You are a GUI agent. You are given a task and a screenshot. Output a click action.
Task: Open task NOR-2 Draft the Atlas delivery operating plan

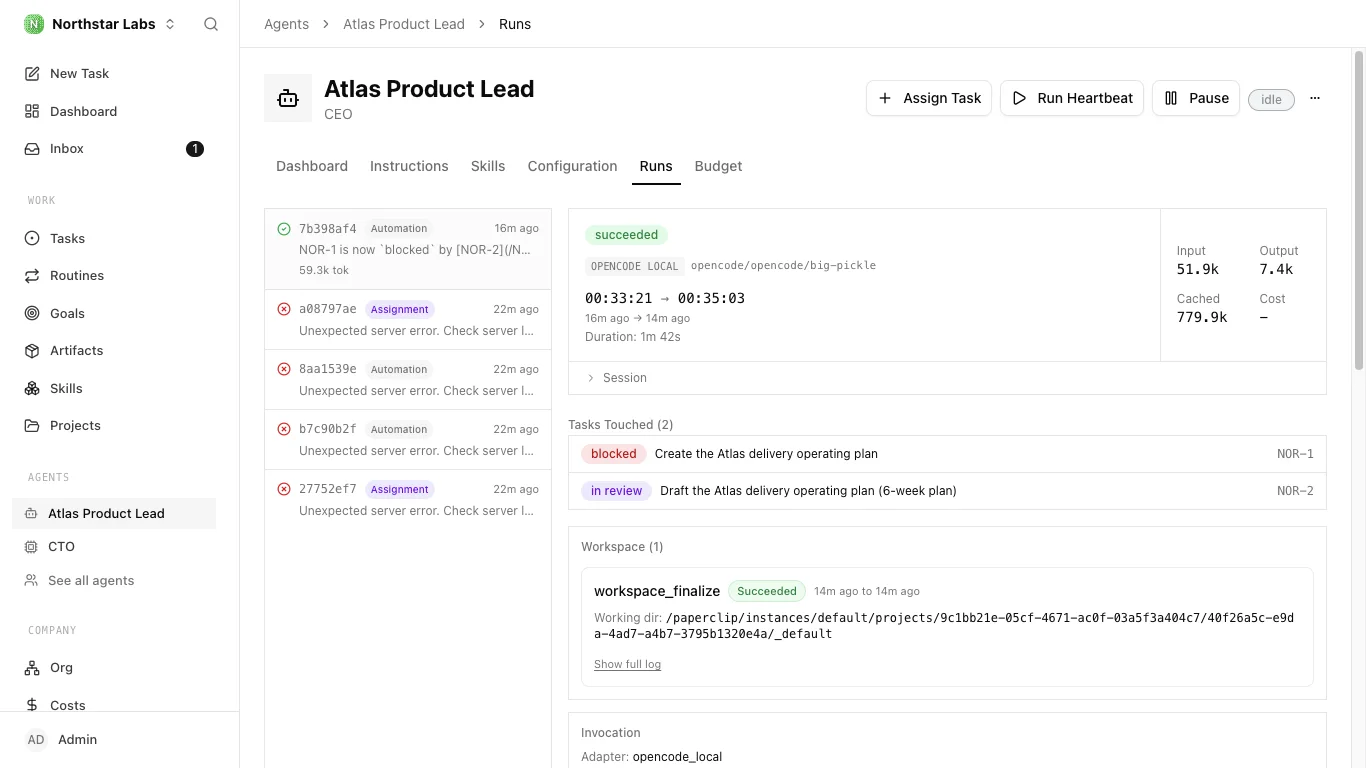coord(947,491)
